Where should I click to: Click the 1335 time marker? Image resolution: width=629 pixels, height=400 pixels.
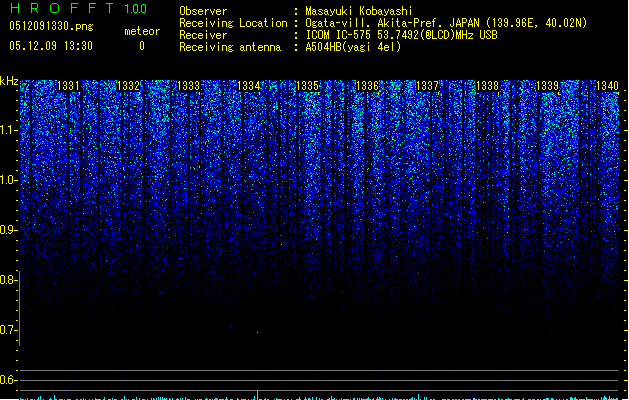coord(308,86)
